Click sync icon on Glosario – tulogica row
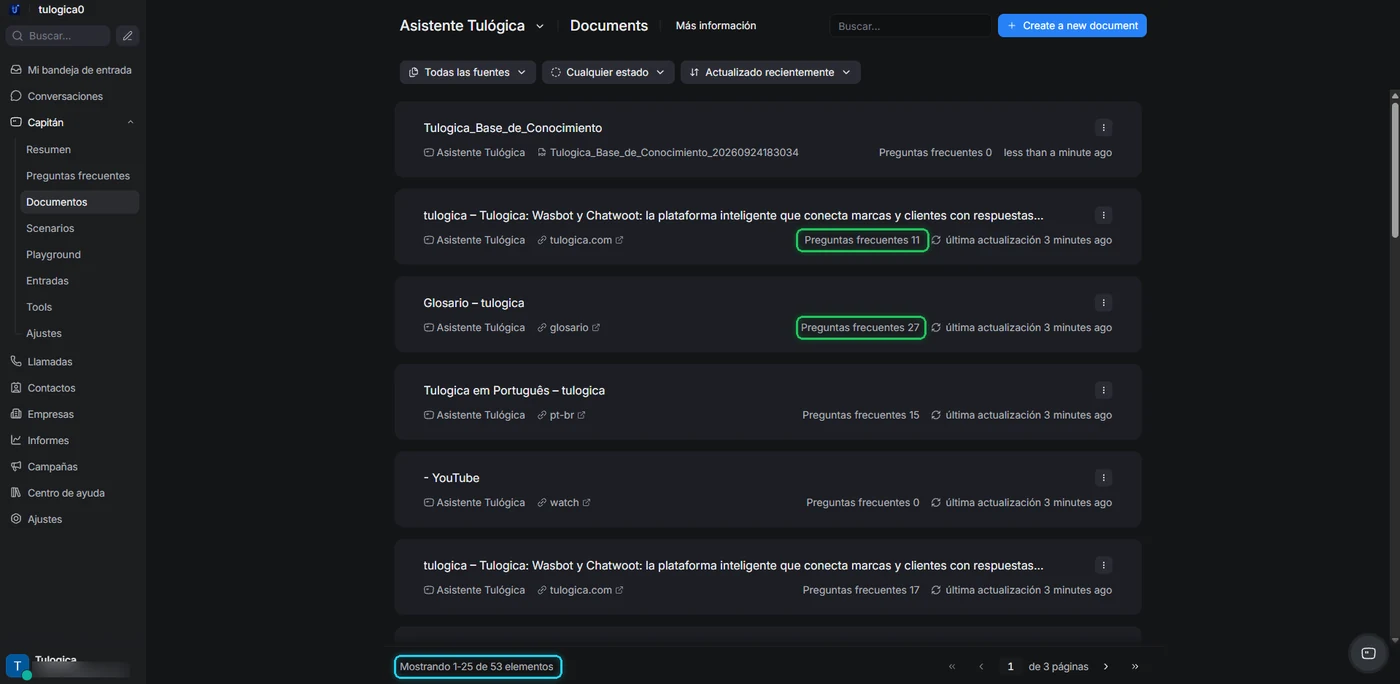The image size is (1400, 684). 936,327
